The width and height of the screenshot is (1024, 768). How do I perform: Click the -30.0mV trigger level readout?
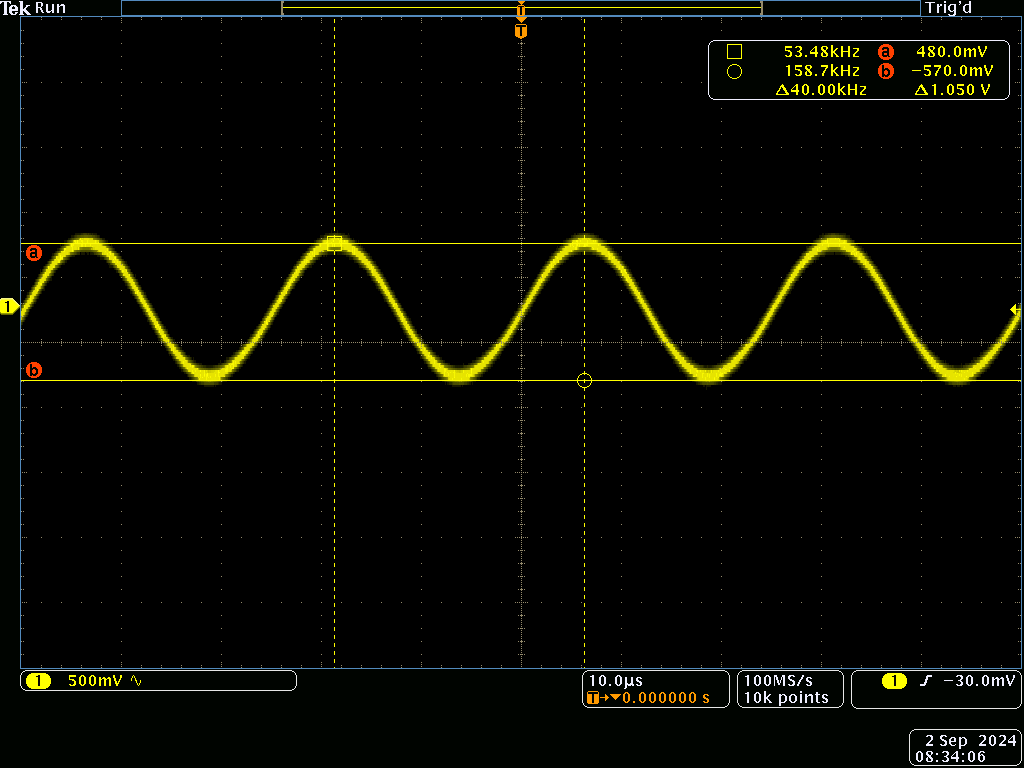tap(978, 681)
